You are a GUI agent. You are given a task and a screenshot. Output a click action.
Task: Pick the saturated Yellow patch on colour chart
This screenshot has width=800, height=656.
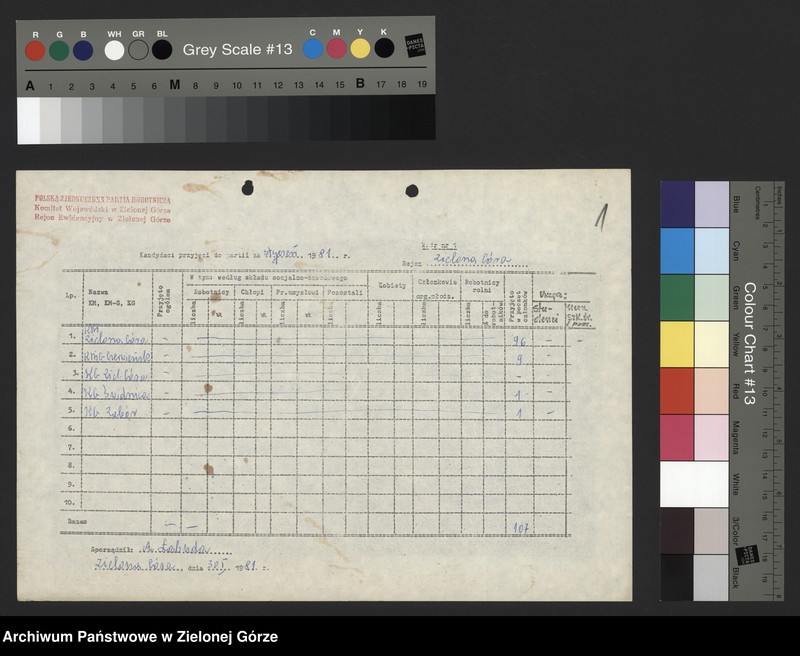tap(677, 344)
